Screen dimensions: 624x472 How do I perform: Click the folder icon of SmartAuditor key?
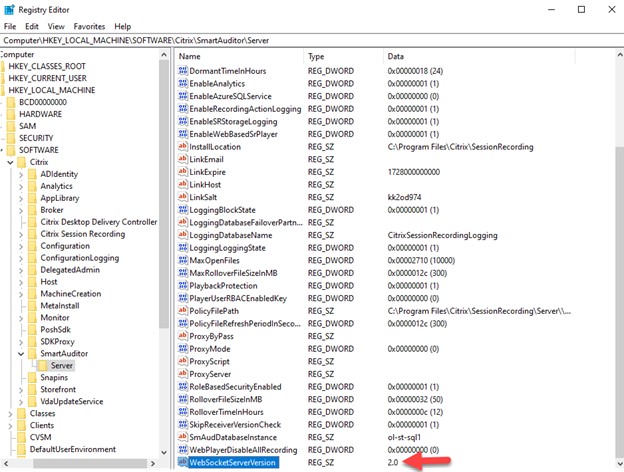[33, 353]
